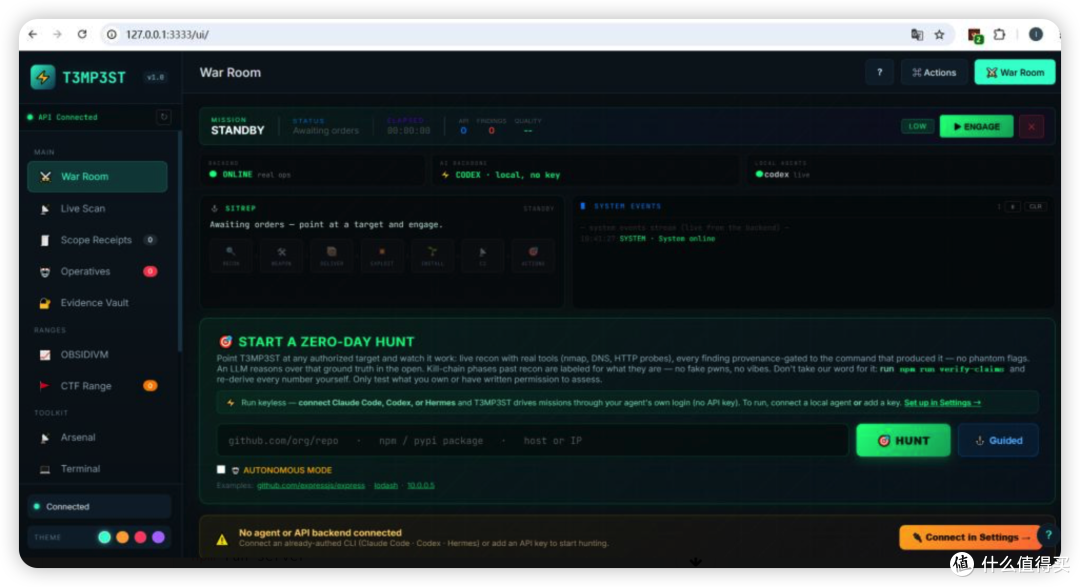This screenshot has height=587, width=1080.
Task: Click the War Room button in the header
Action: click(1015, 72)
